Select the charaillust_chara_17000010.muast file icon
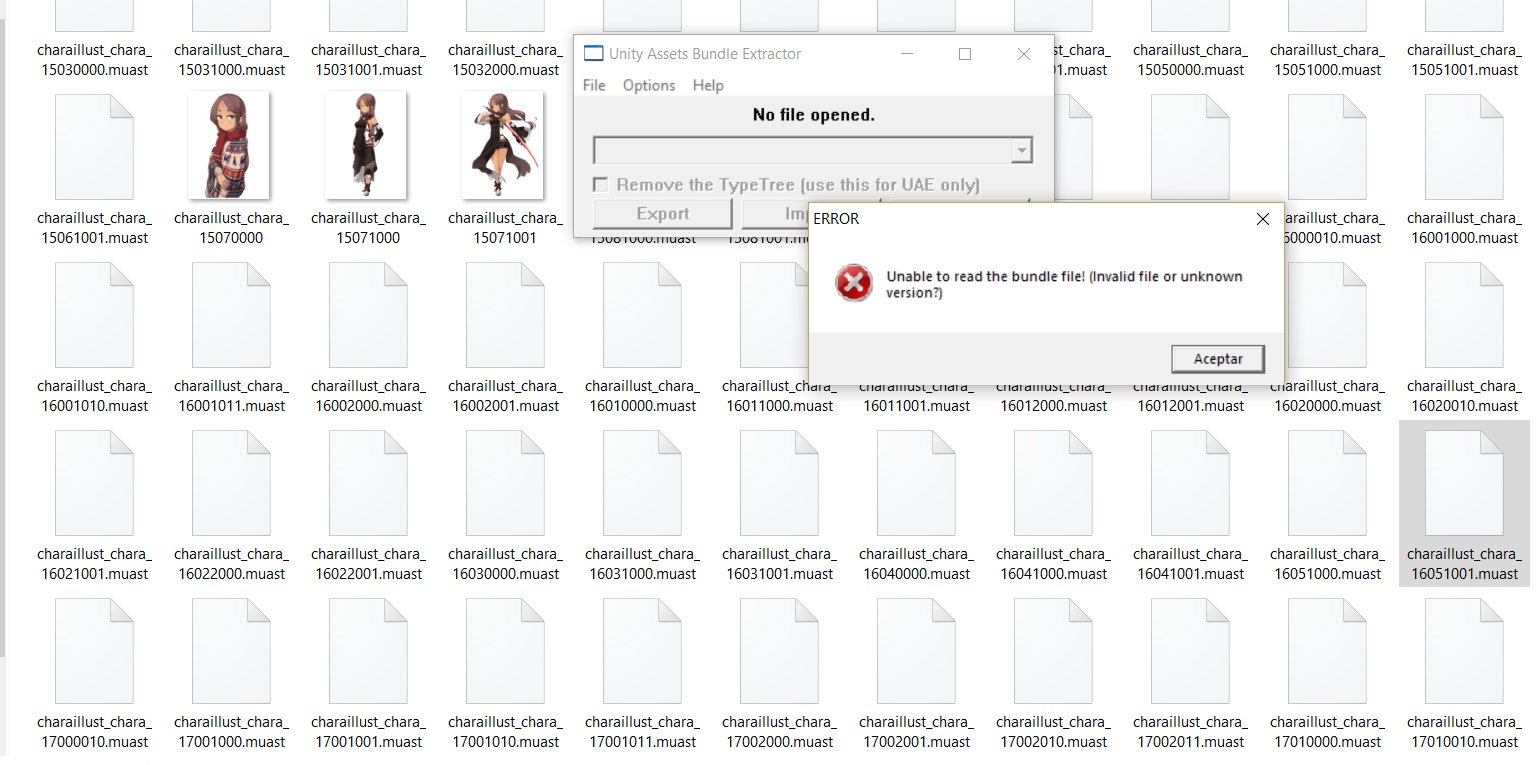 click(x=95, y=650)
